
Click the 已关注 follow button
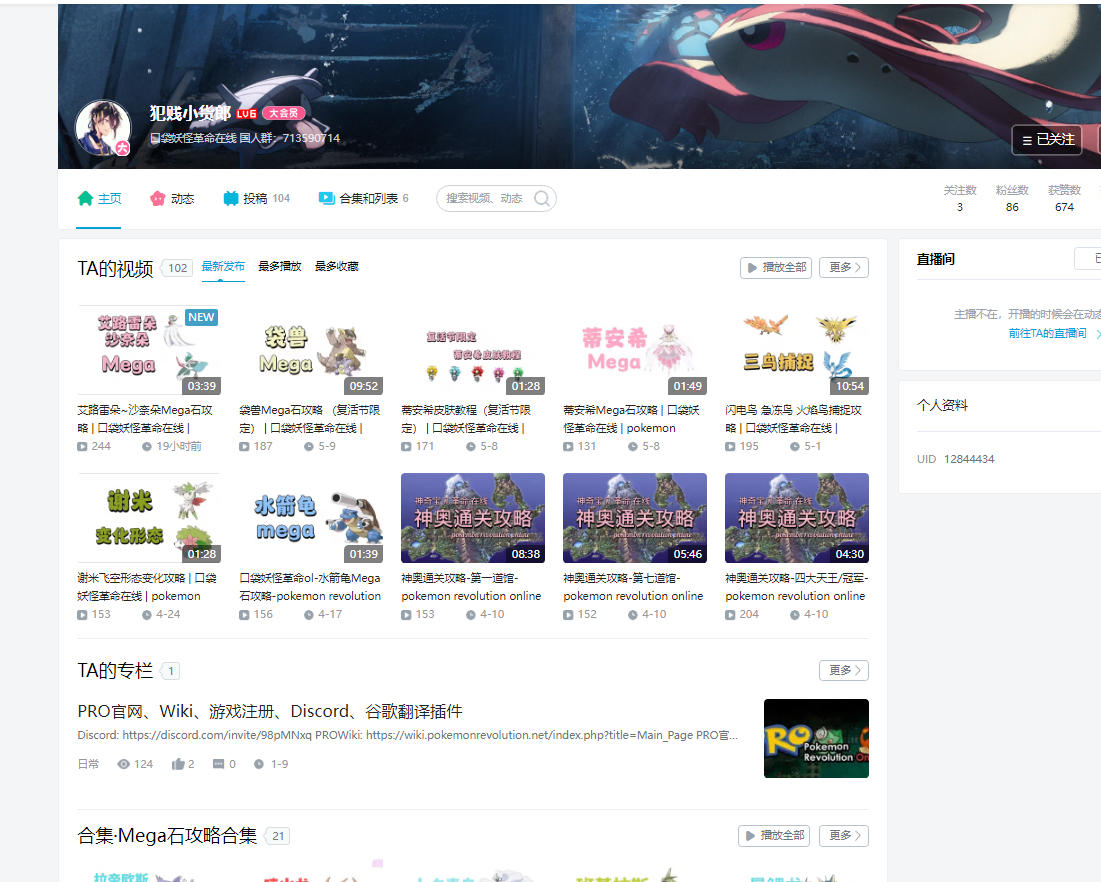point(1047,140)
